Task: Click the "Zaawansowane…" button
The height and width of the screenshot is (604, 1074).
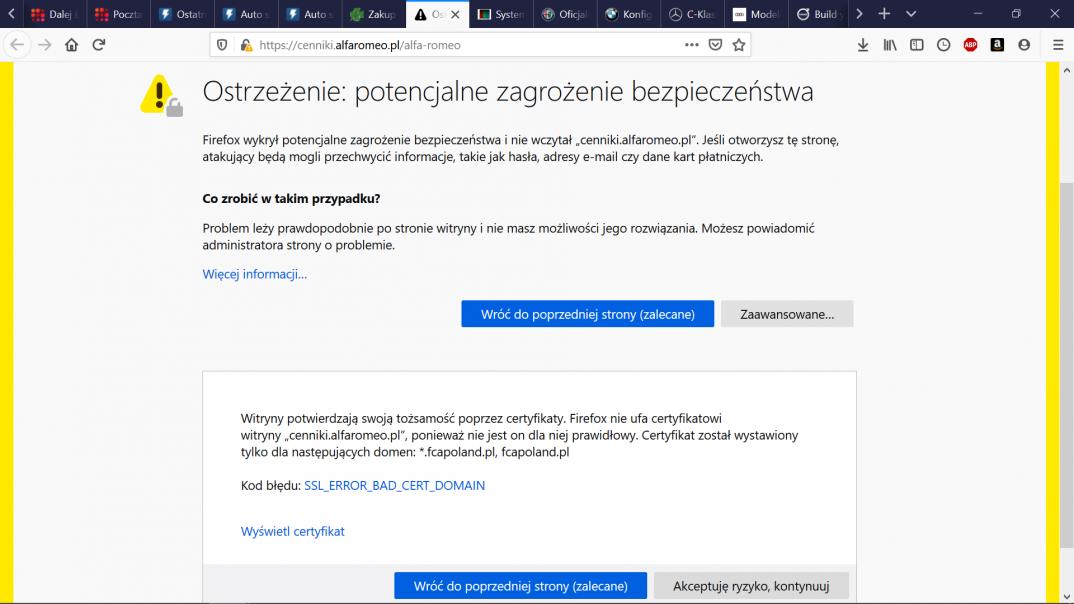Action: (x=787, y=314)
